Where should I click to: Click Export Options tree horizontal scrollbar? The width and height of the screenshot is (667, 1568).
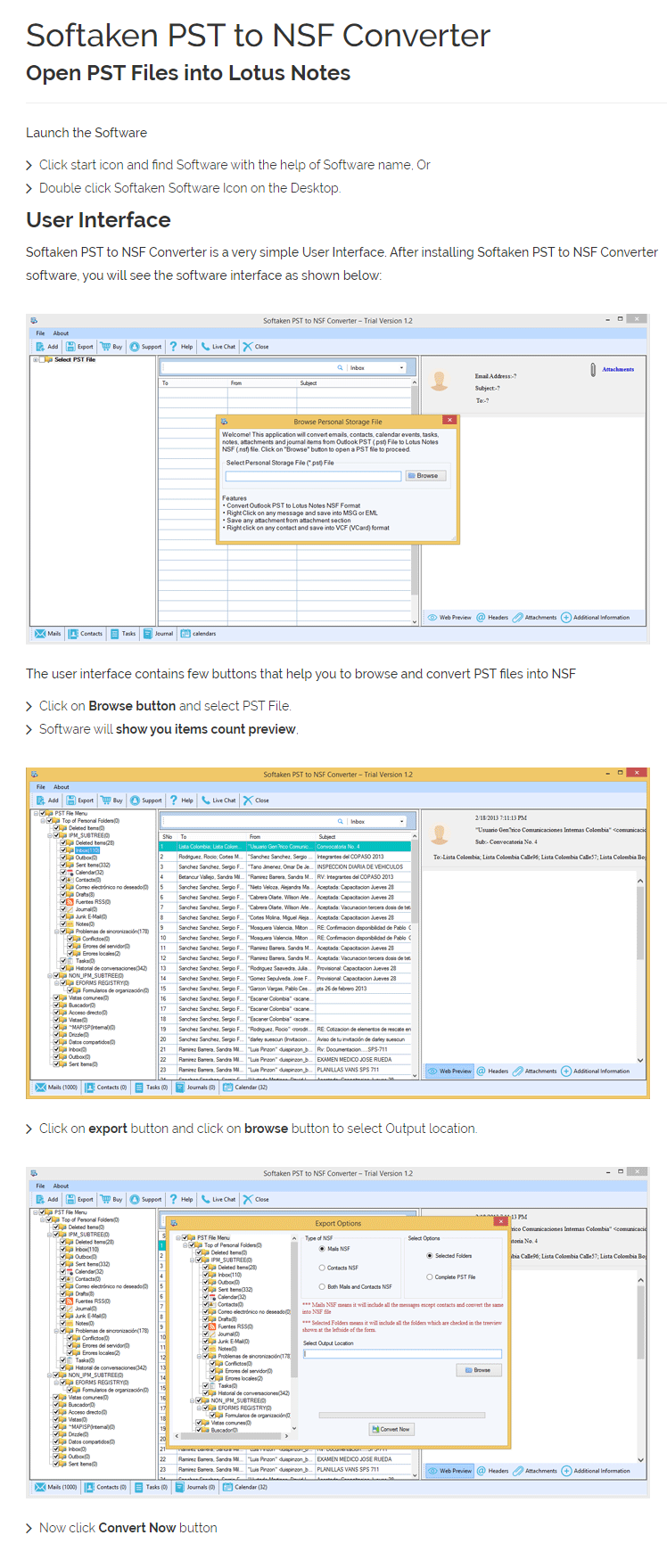coord(235,1436)
